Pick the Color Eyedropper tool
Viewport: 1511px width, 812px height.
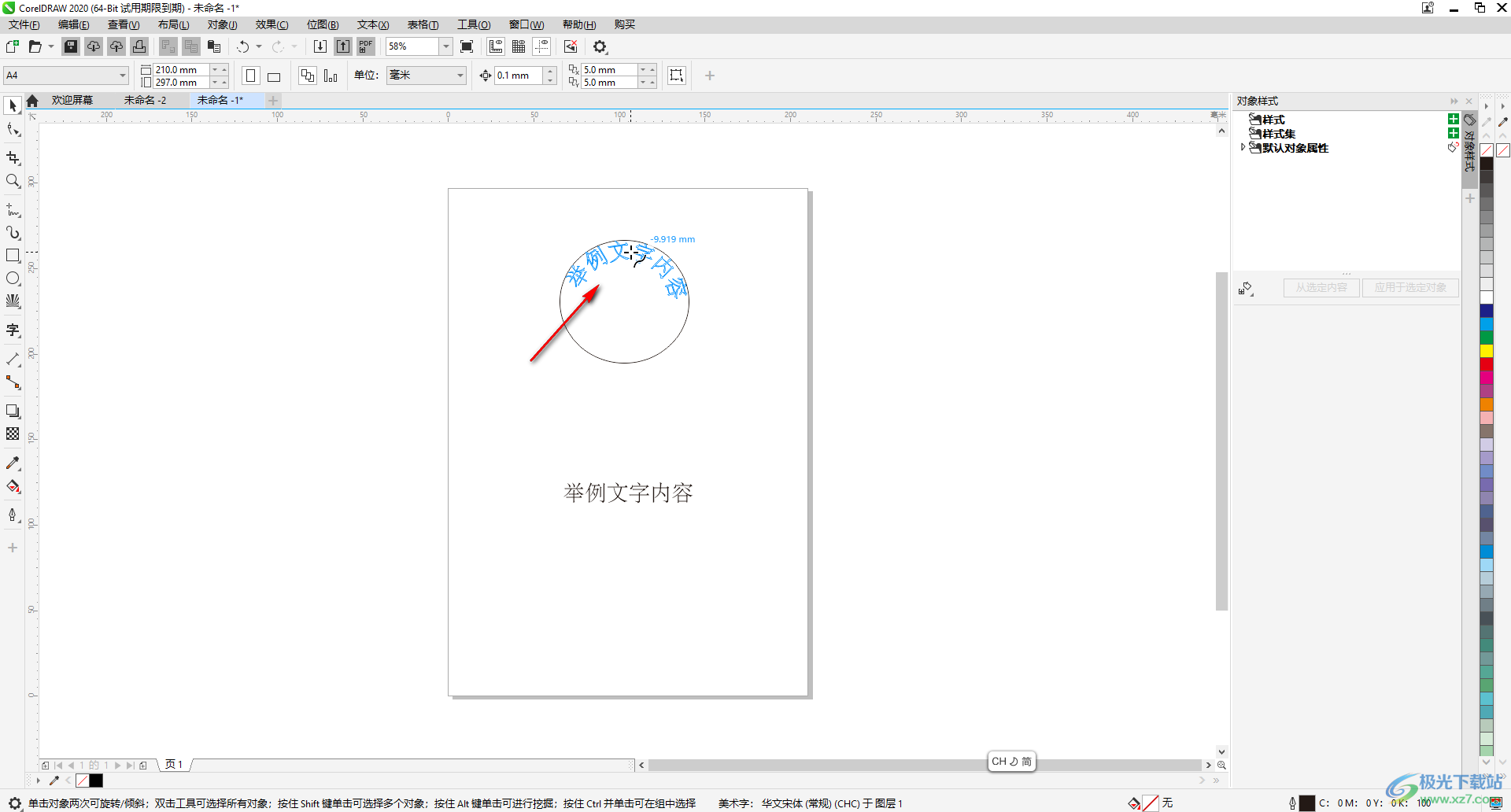click(12, 463)
